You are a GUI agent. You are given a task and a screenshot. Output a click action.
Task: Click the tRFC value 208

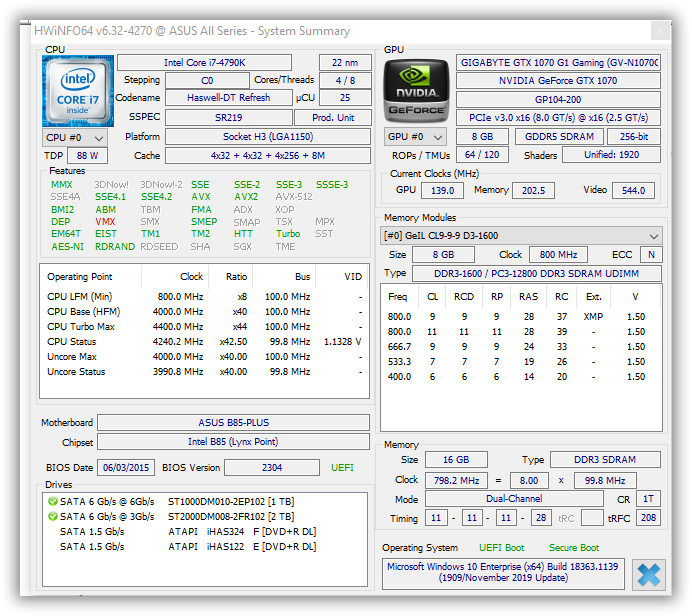[648, 518]
